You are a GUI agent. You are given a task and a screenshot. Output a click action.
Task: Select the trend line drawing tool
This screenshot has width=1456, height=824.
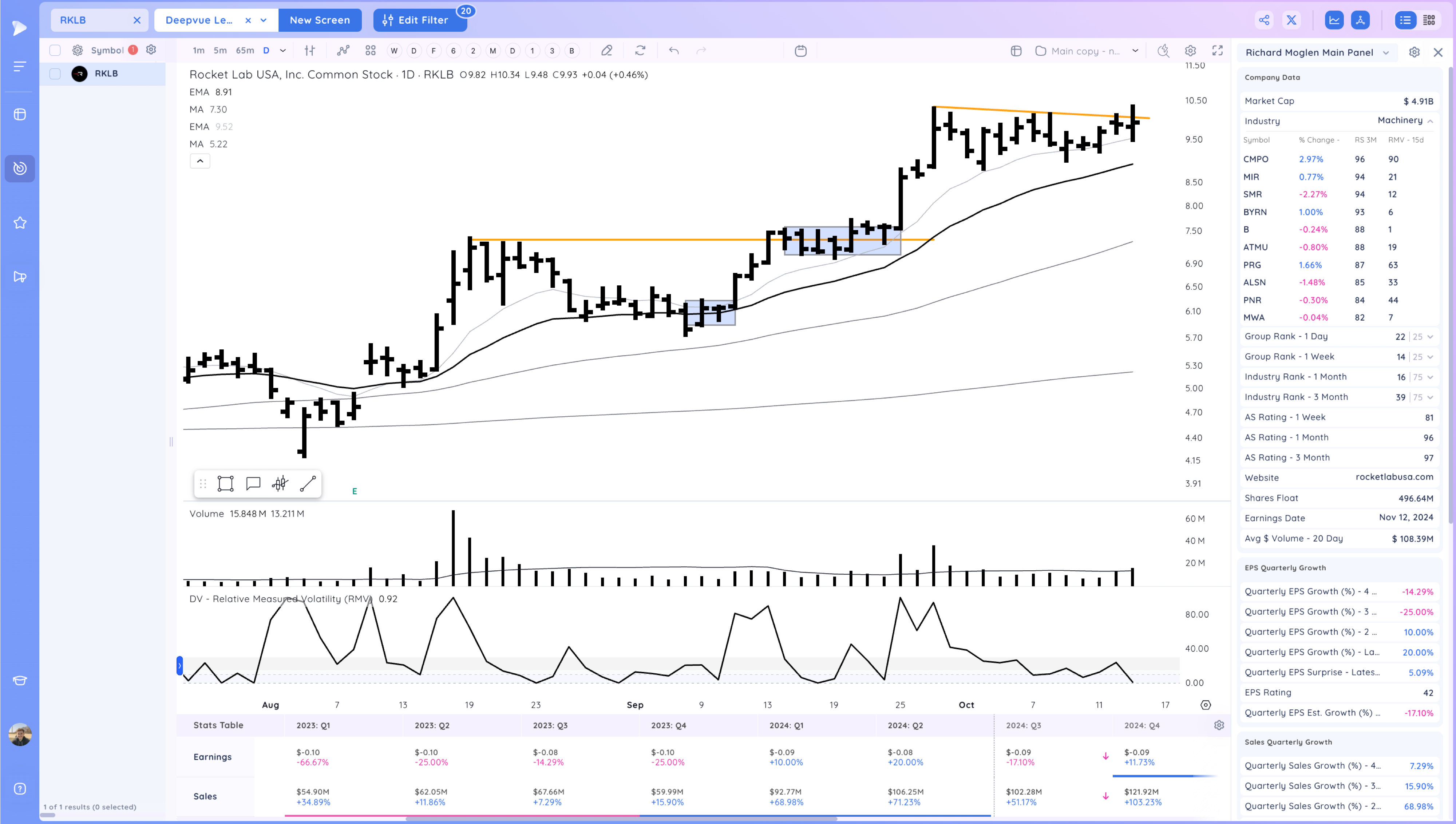(308, 484)
